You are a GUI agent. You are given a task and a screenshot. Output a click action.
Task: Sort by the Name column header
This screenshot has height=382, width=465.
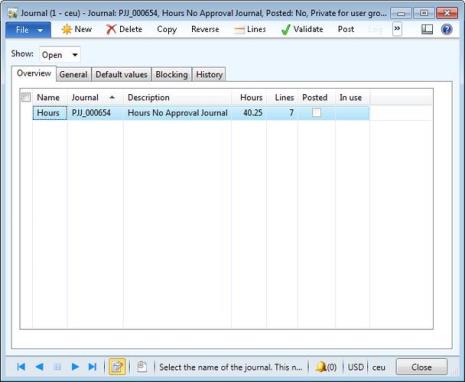[50, 98]
